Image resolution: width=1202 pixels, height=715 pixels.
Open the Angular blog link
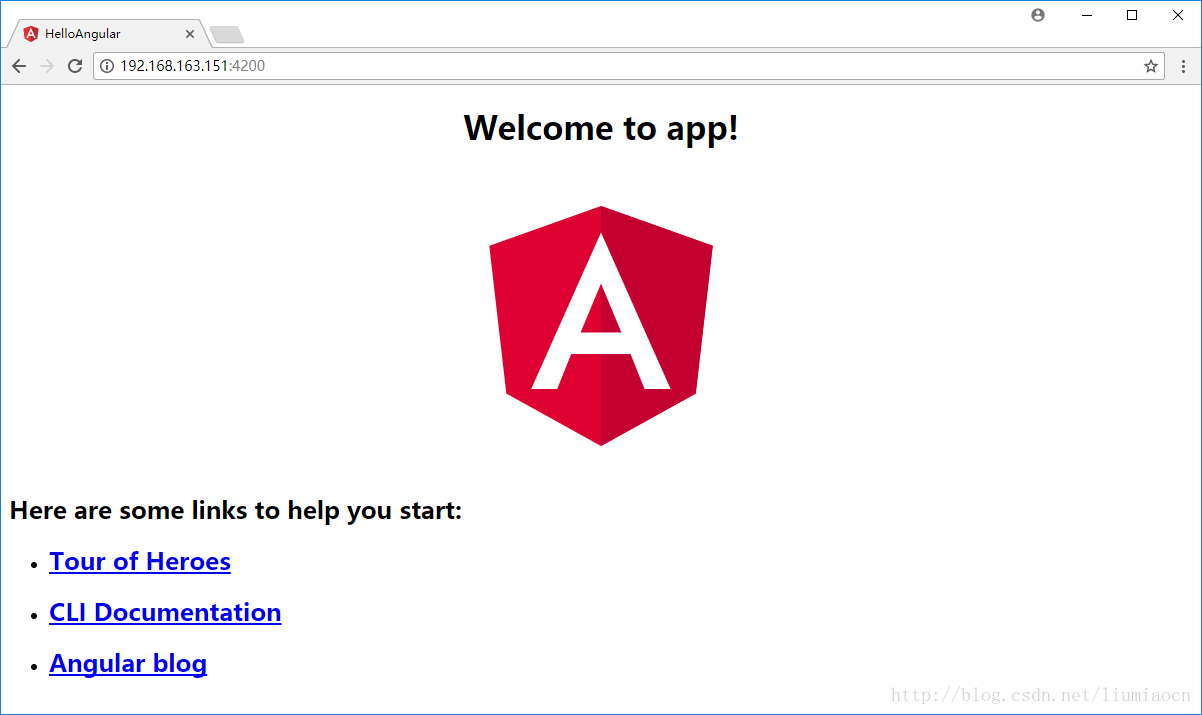[x=128, y=663]
